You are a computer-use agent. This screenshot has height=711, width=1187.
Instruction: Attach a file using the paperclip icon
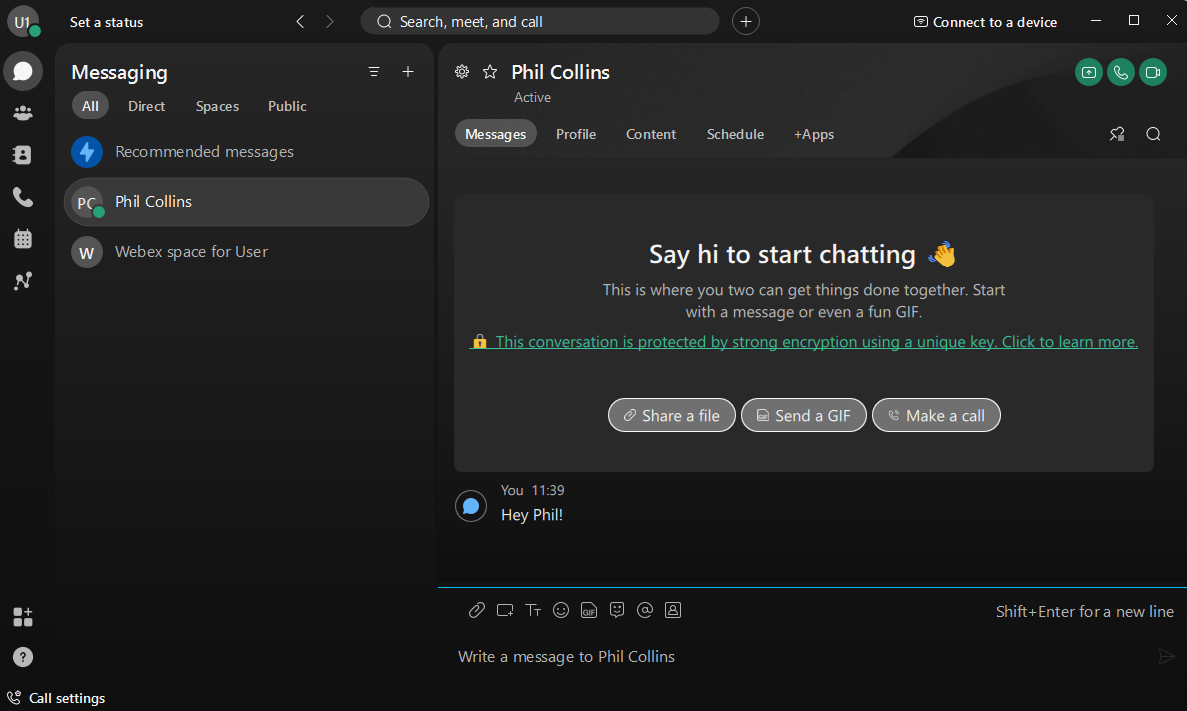[x=476, y=610]
